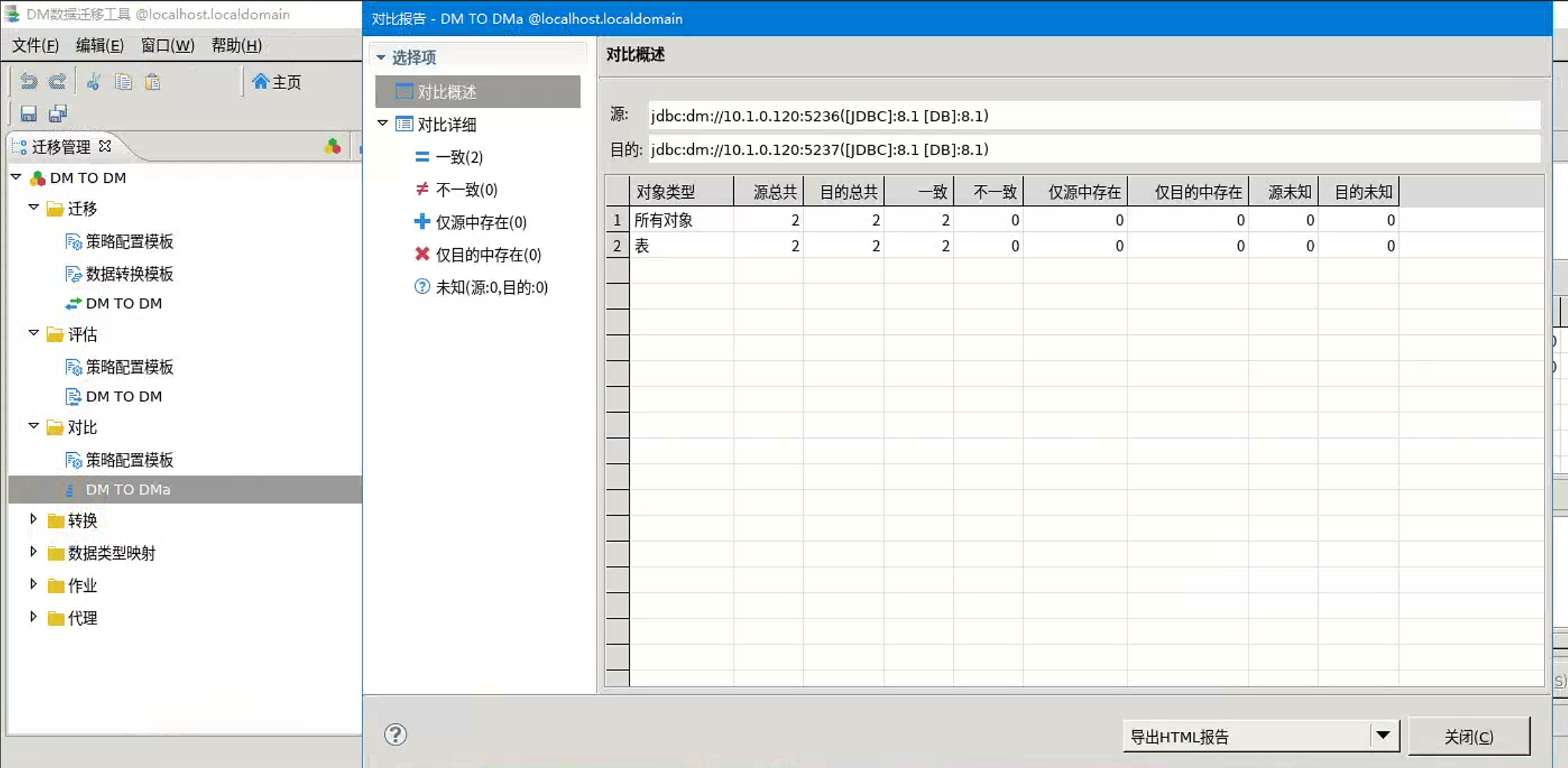The width and height of the screenshot is (1568, 768).
Task: Click the redo arrow toolbar icon
Action: pos(58,81)
